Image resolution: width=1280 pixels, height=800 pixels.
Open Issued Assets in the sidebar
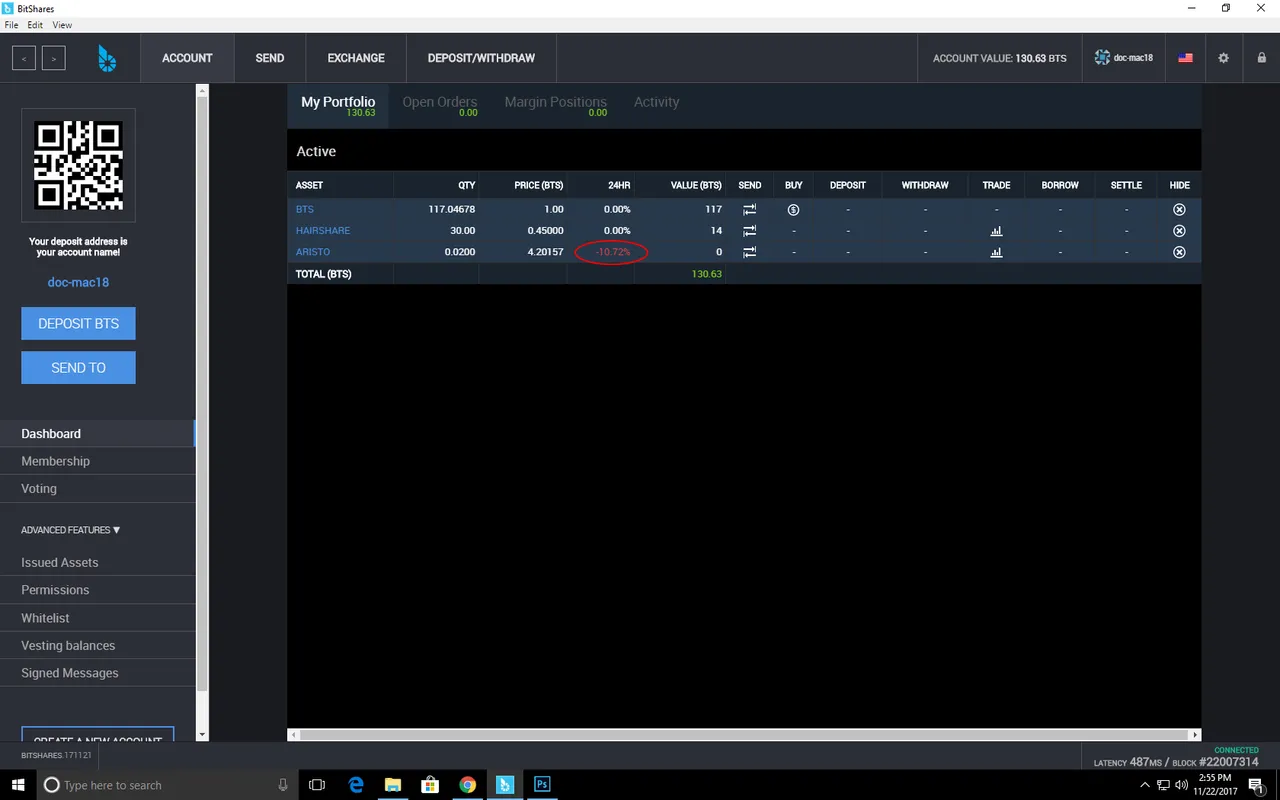pyautogui.click(x=97, y=562)
